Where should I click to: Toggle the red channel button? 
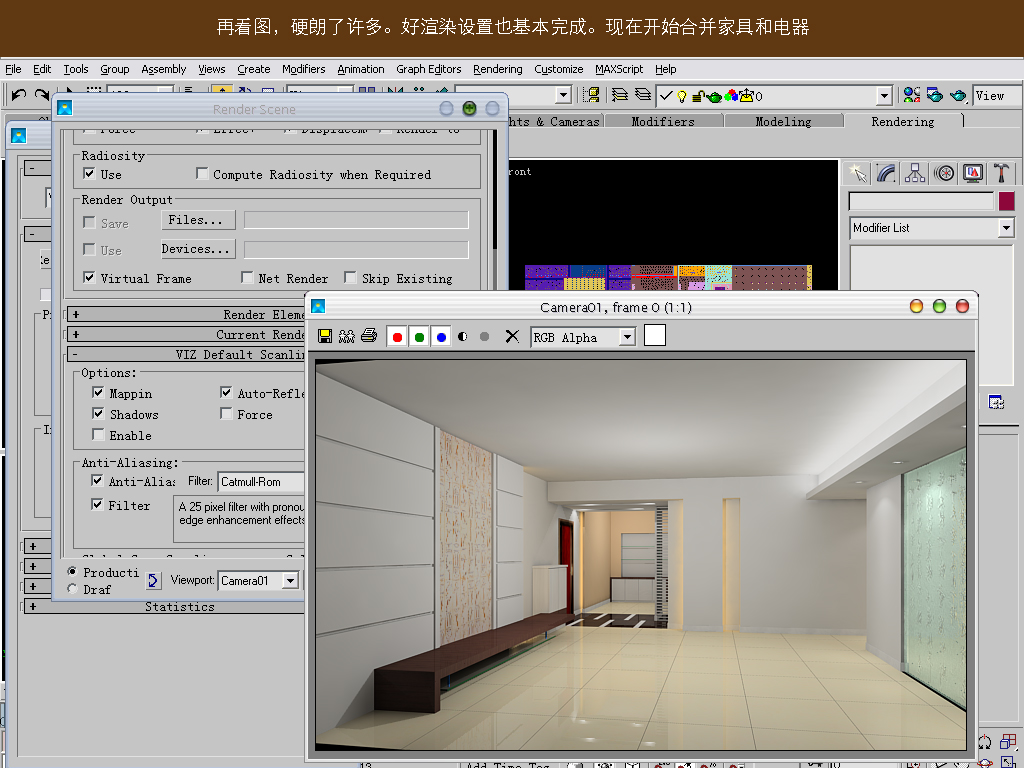pyautogui.click(x=397, y=337)
